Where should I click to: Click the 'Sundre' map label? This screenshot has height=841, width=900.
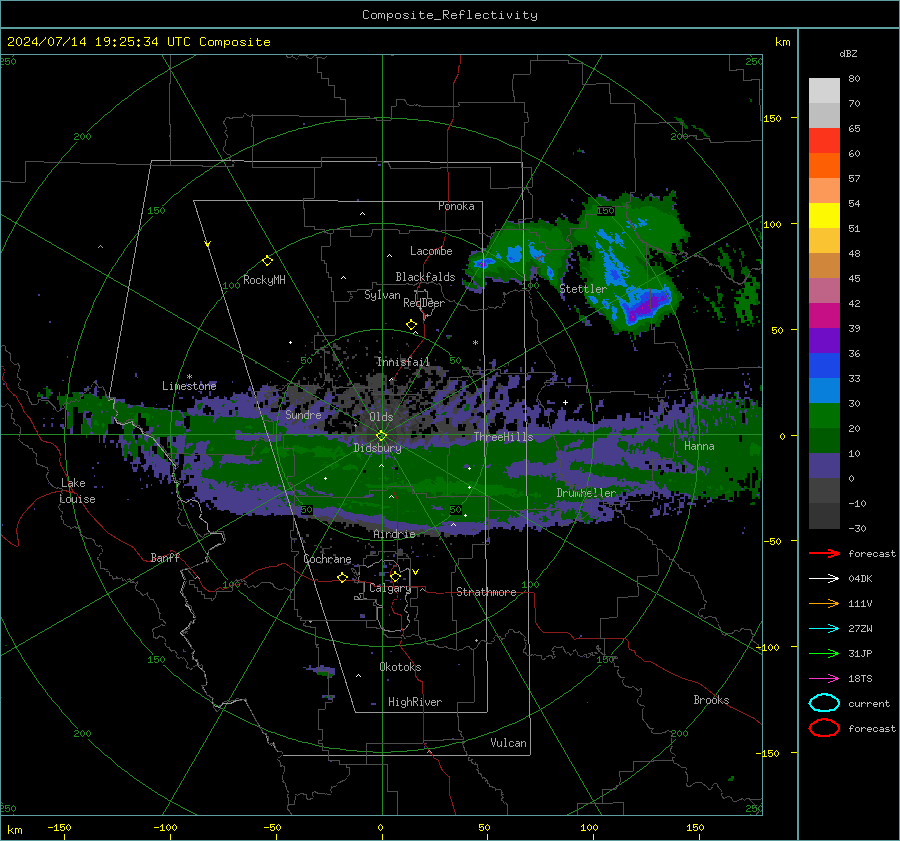[303, 414]
